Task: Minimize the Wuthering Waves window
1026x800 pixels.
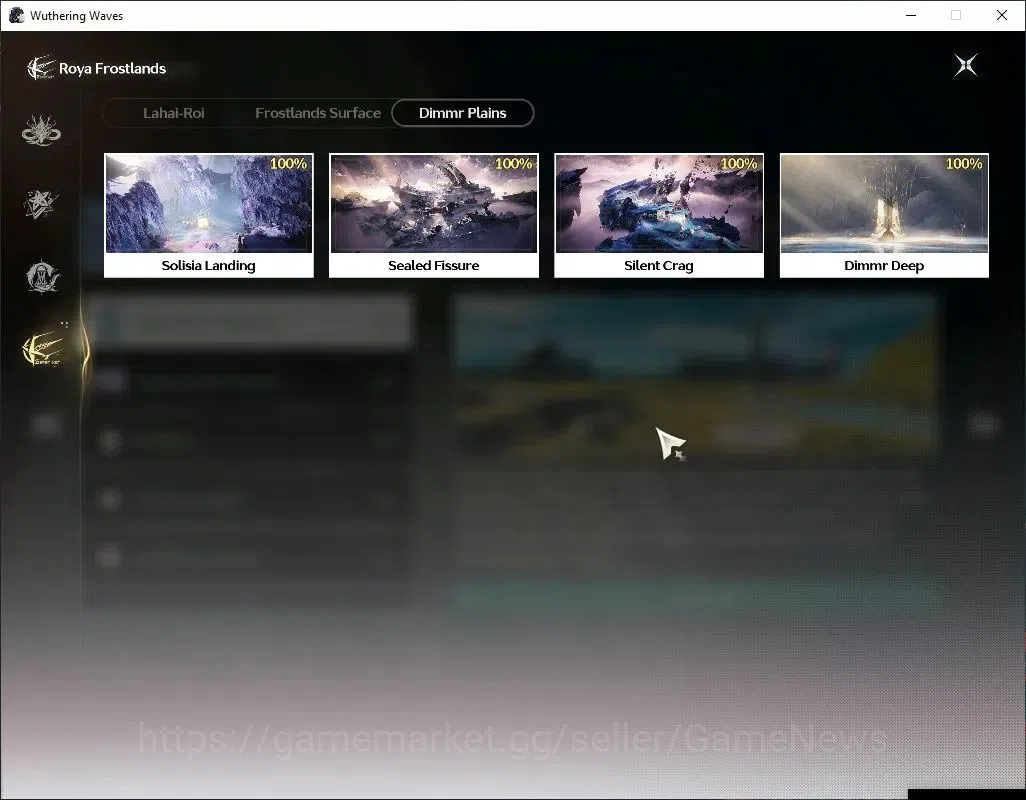Action: coord(911,15)
